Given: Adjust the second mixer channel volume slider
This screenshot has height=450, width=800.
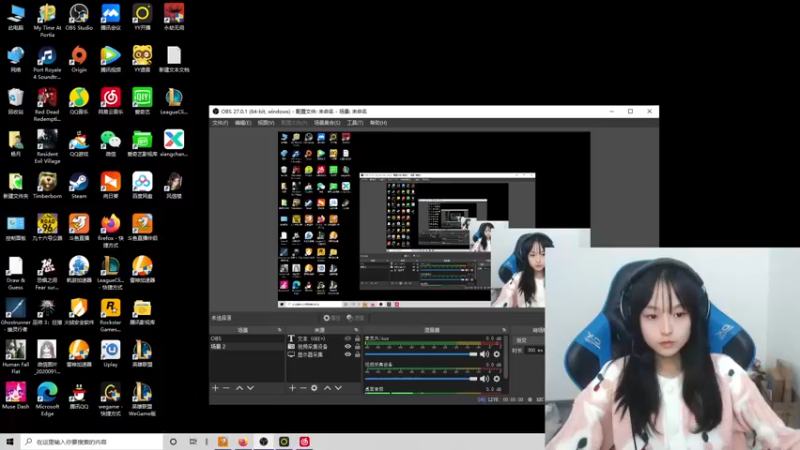Looking at the screenshot, I should (x=421, y=379).
